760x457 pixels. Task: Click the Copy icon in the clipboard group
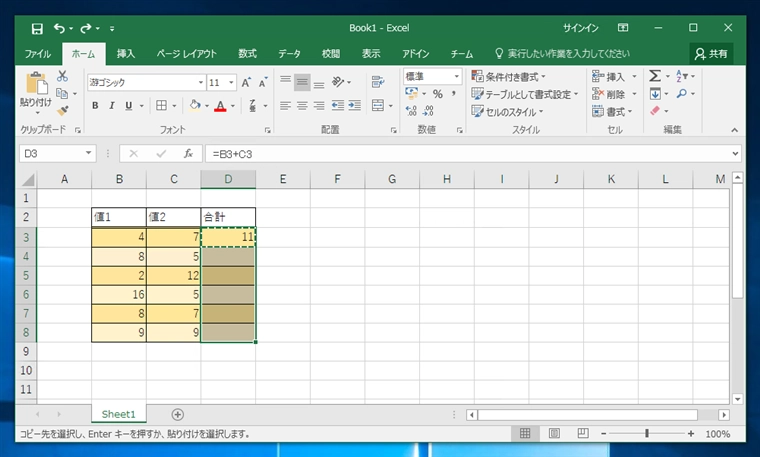click(62, 93)
